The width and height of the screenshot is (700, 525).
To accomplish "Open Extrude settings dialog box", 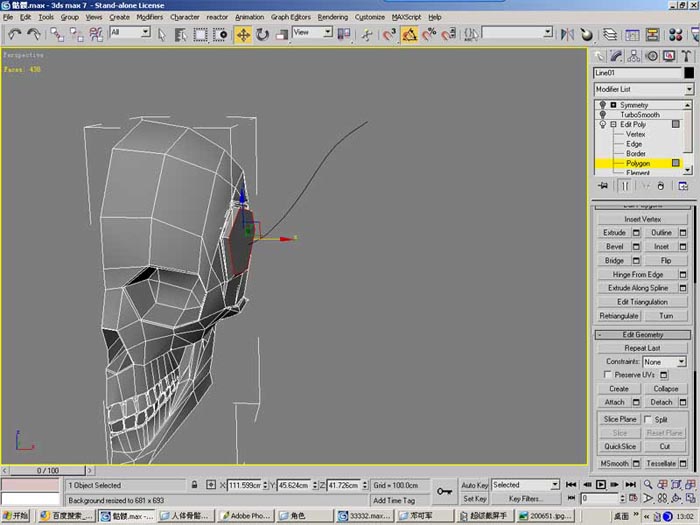I will (636, 233).
